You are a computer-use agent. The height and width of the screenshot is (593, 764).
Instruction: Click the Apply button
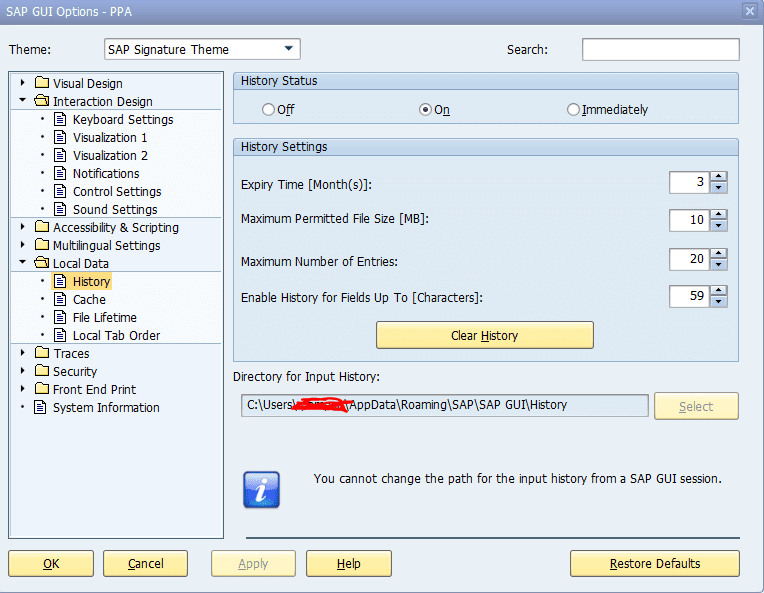[x=253, y=564]
